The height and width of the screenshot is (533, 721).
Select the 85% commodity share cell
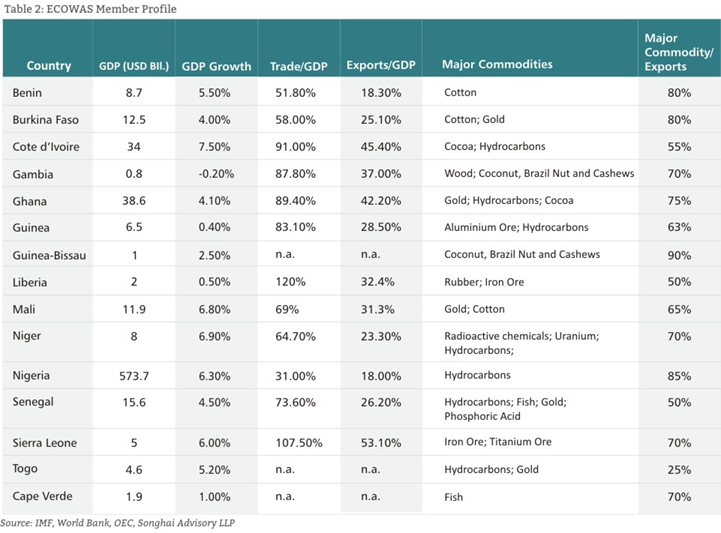pyautogui.click(x=679, y=376)
